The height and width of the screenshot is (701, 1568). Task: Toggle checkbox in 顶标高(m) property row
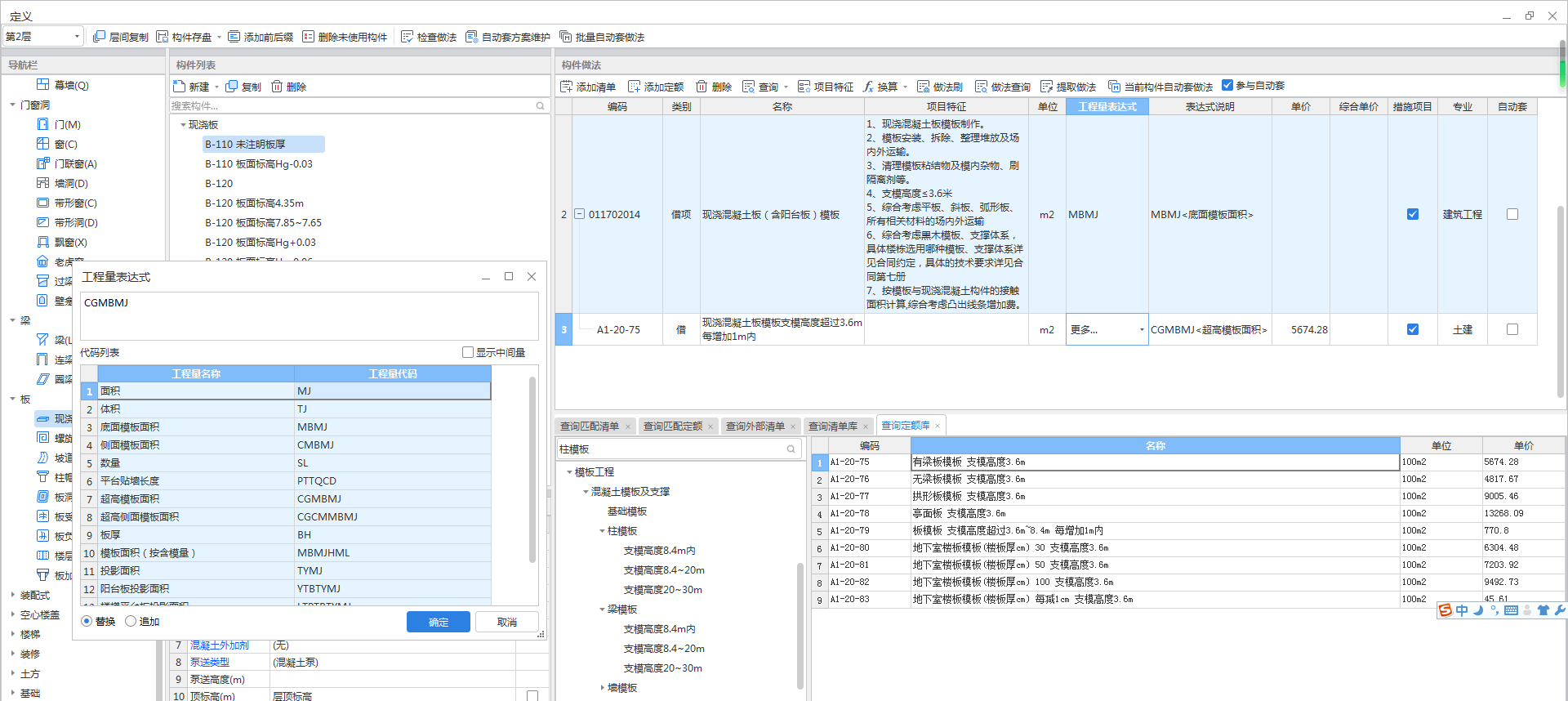(x=532, y=696)
